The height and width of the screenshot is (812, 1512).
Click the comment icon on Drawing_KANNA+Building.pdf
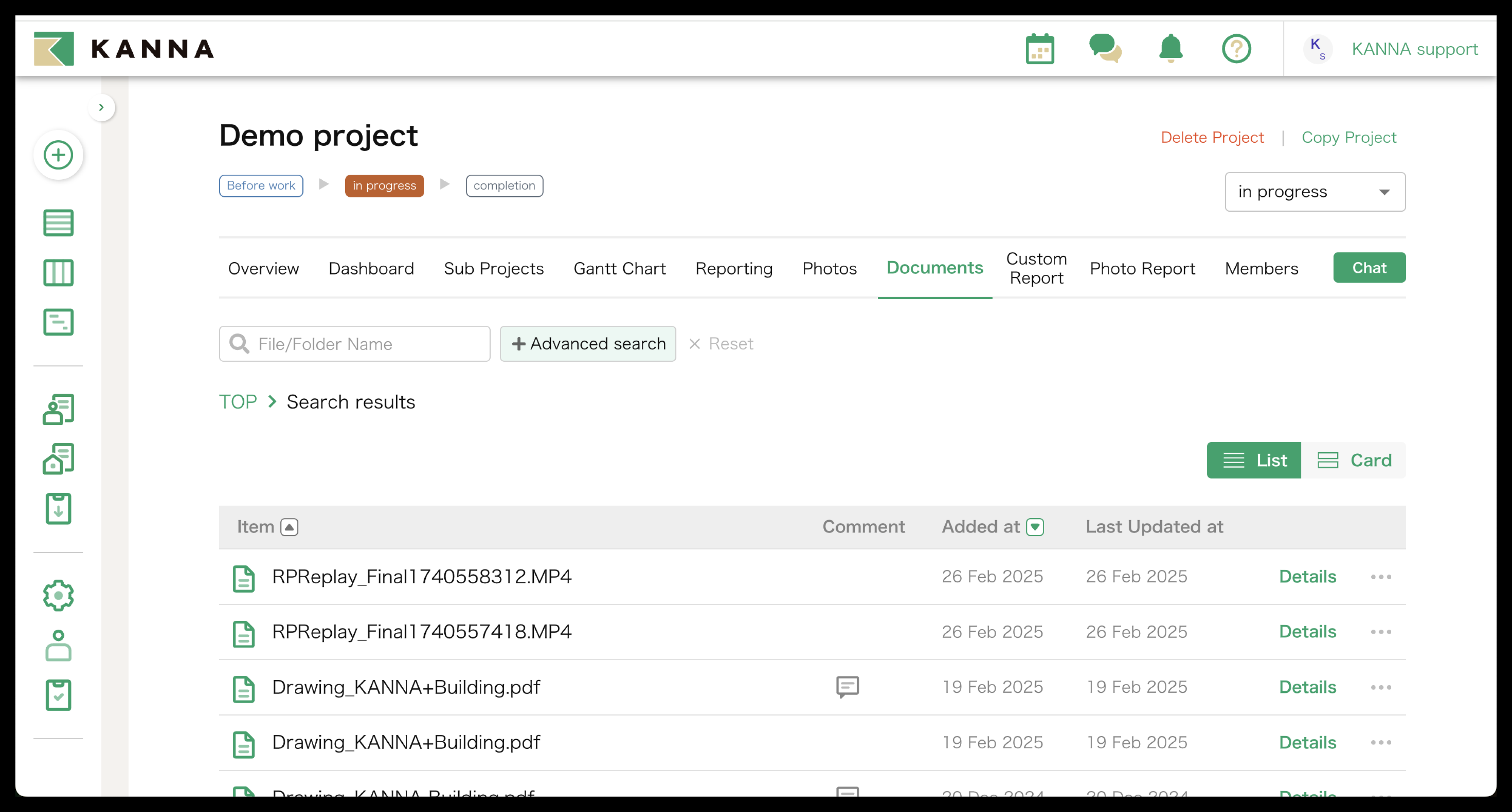[x=847, y=686]
